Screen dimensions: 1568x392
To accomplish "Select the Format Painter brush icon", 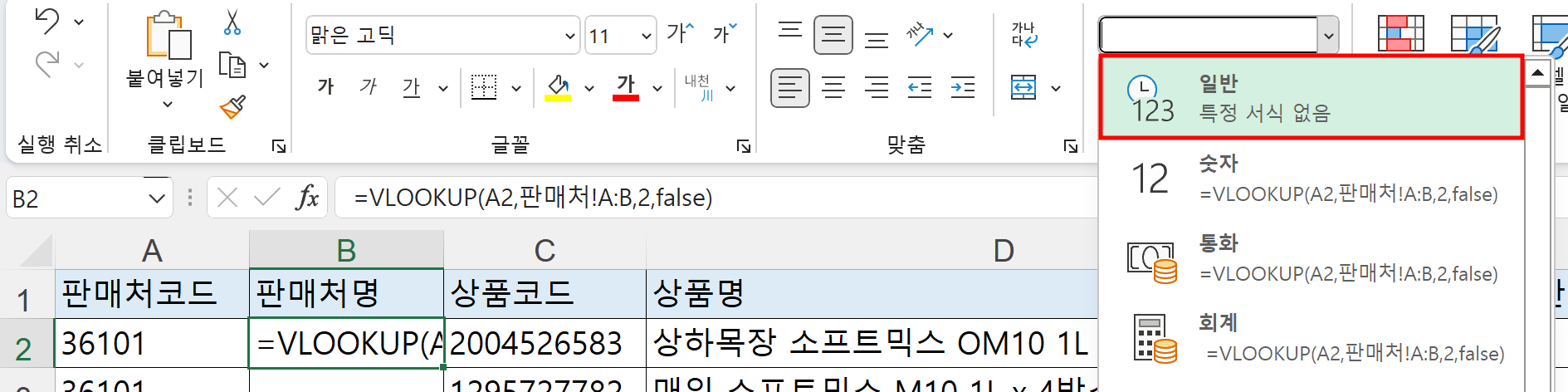I will tap(232, 106).
